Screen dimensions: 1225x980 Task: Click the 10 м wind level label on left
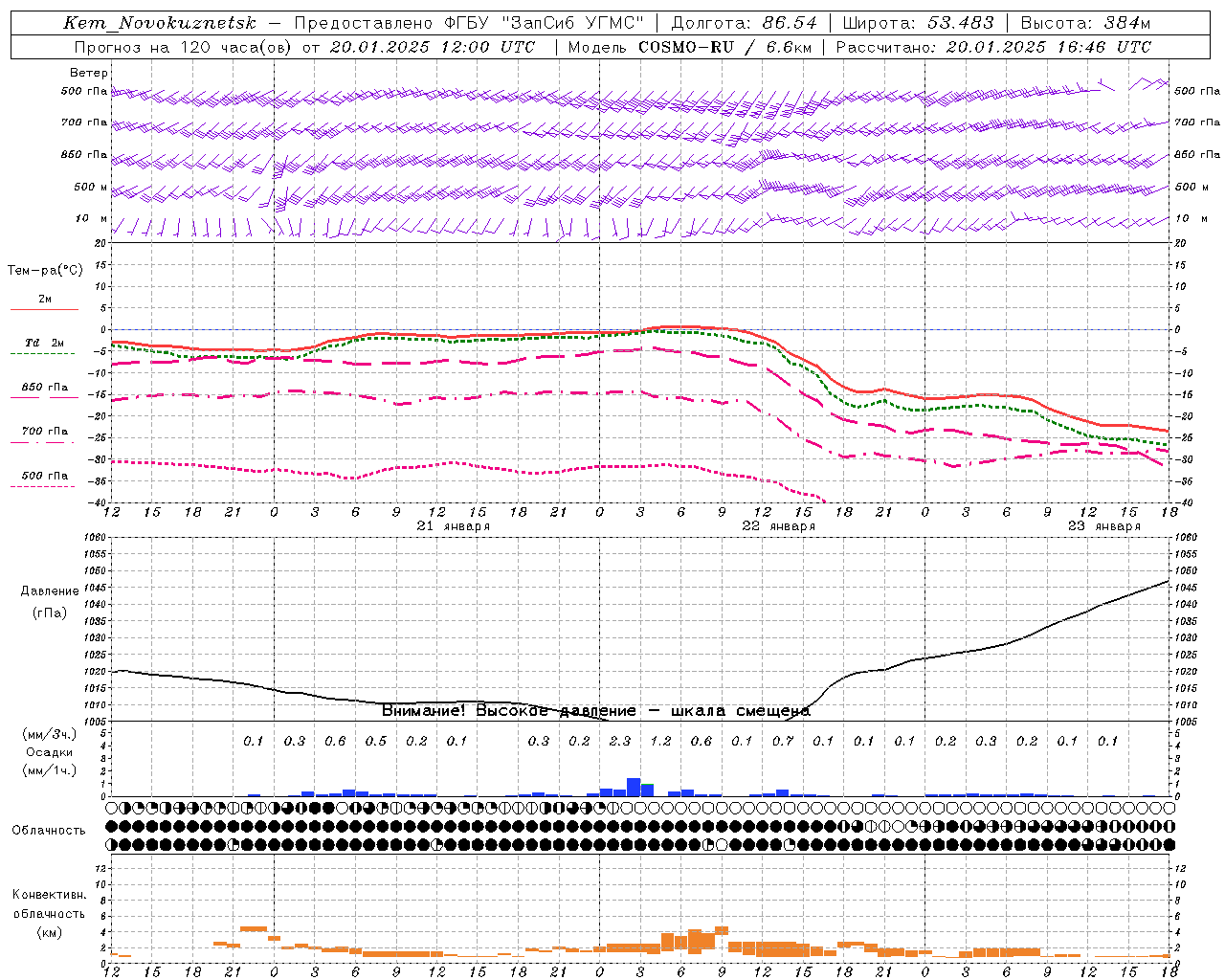point(91,218)
